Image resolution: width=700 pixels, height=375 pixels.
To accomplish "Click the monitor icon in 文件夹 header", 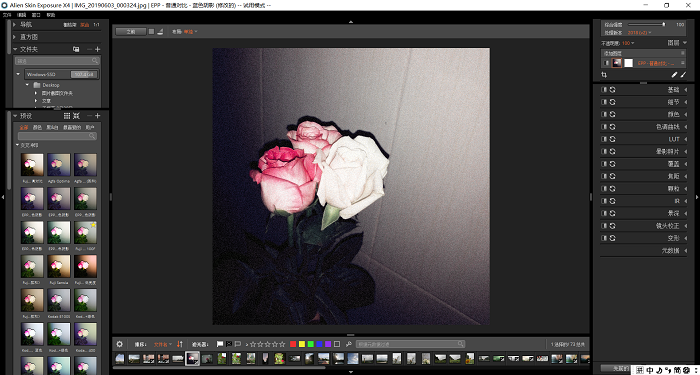I will tap(76, 49).
